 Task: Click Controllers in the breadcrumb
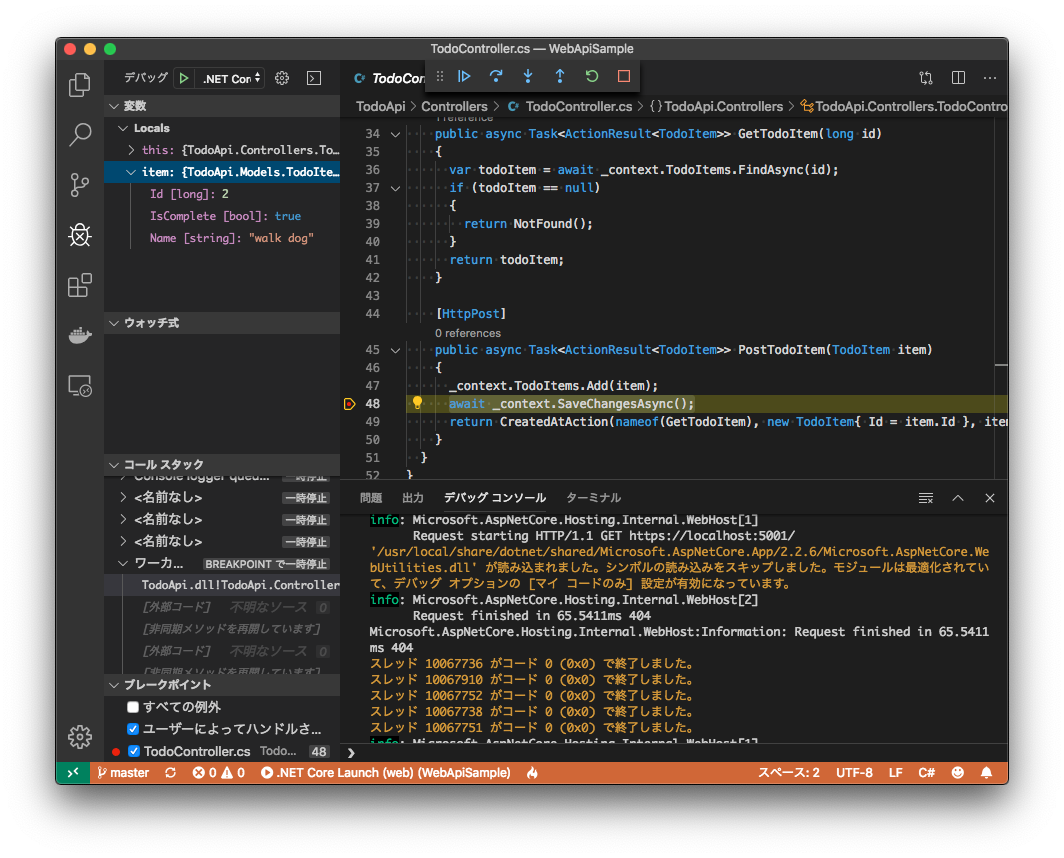tap(454, 107)
